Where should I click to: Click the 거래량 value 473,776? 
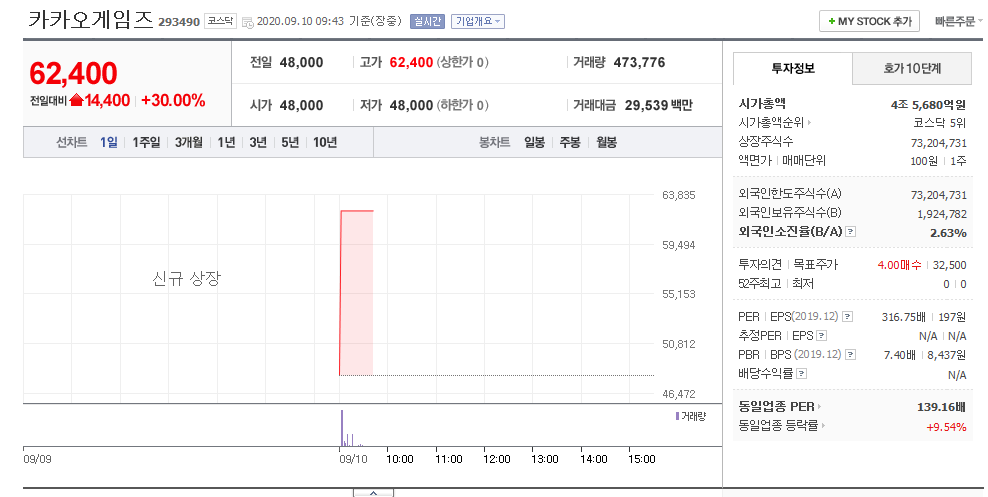point(640,62)
